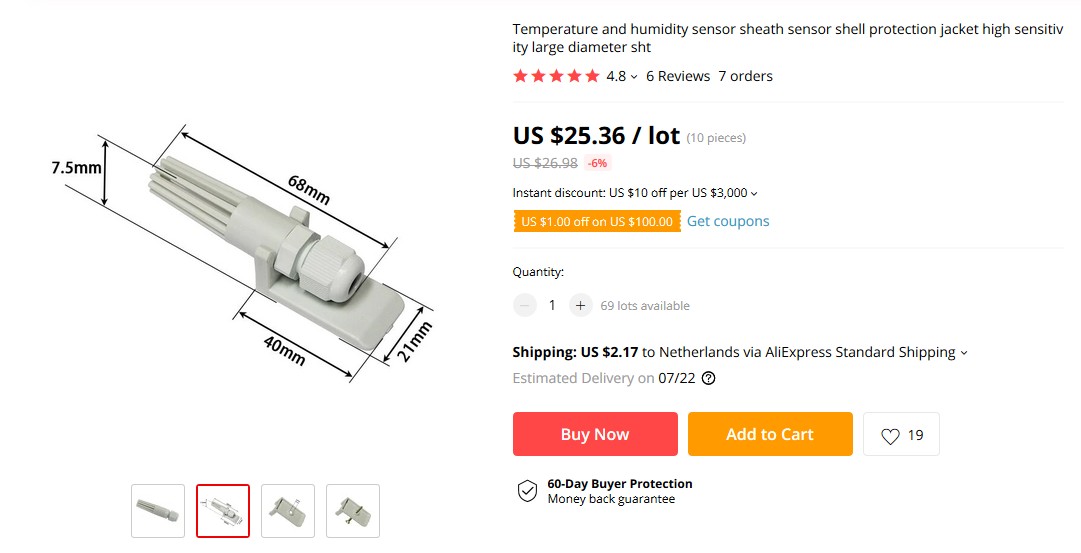
Task: Expand the 4.8 rating dropdown arrow
Action: coord(634,77)
